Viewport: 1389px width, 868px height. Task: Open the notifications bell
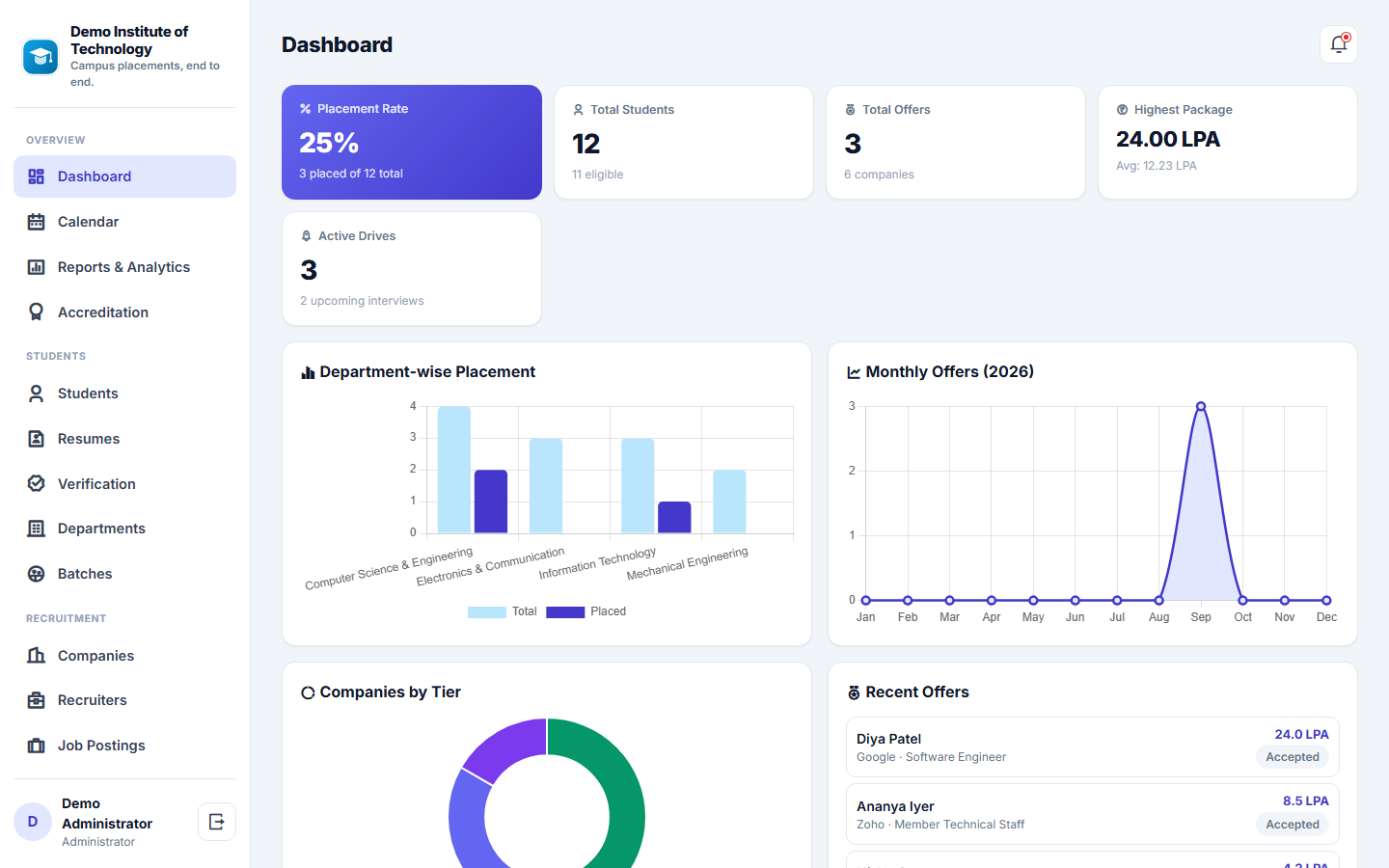click(x=1339, y=44)
